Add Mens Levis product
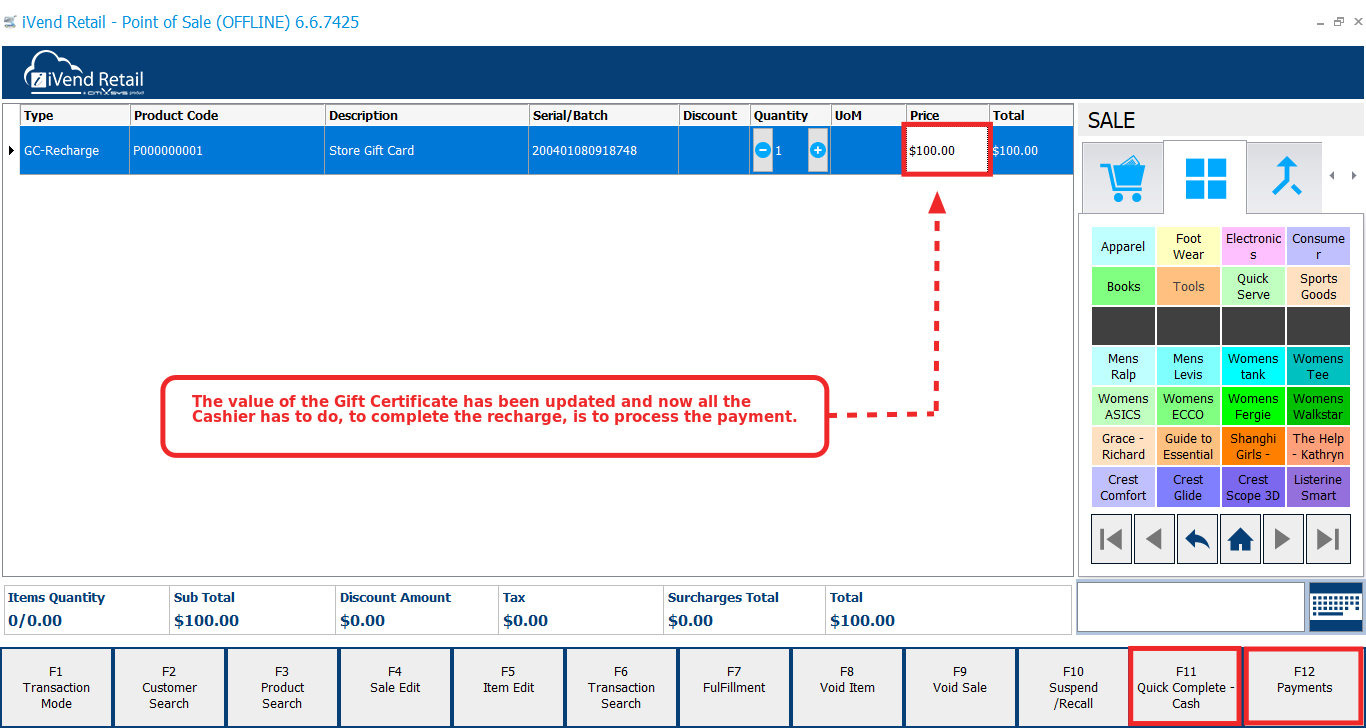Image resolution: width=1366 pixels, height=728 pixels. click(1188, 366)
